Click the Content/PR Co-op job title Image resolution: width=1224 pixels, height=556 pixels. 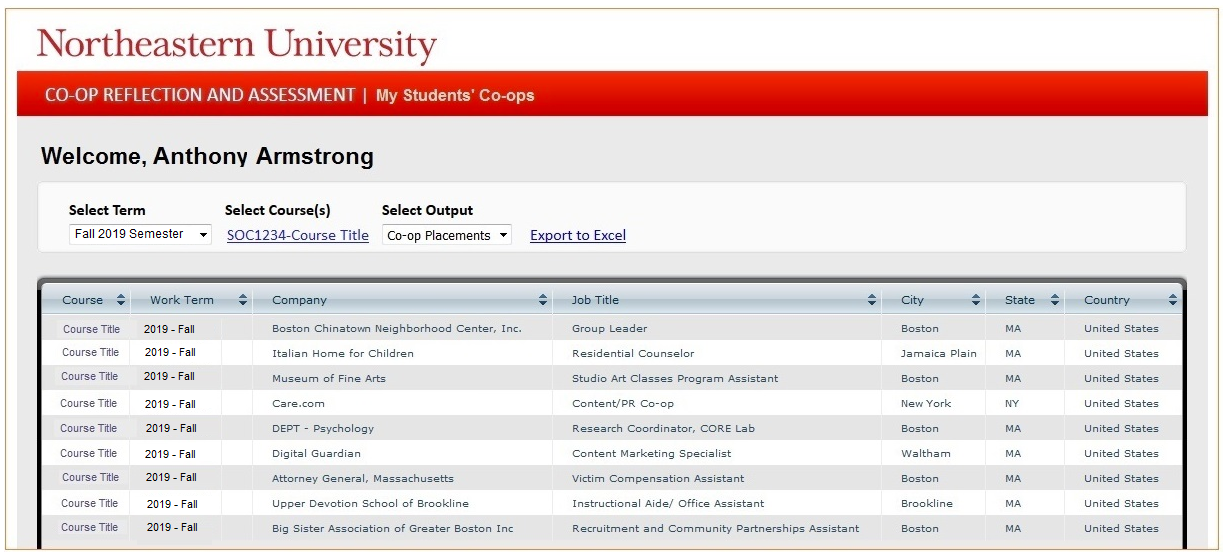(x=623, y=403)
